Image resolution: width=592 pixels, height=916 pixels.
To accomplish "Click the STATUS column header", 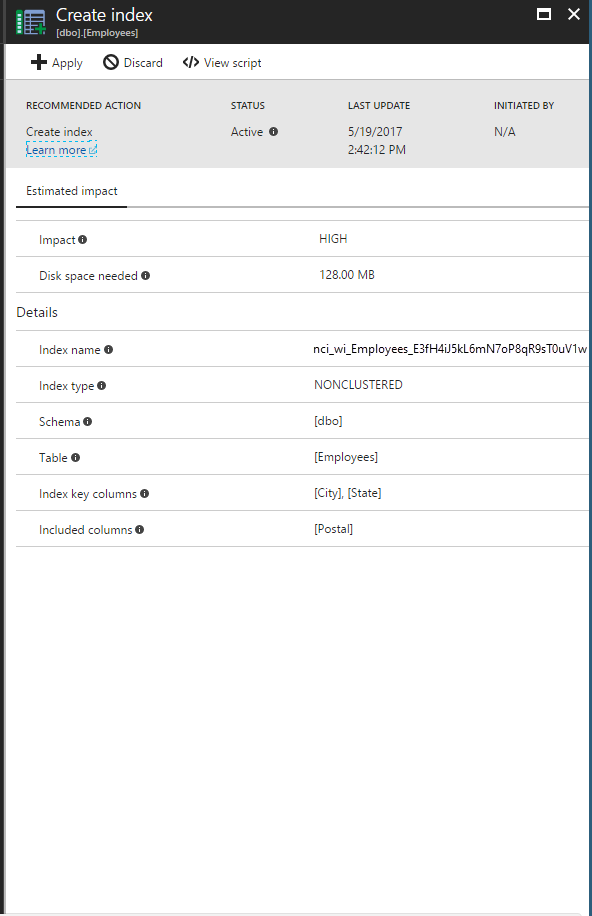I will (248, 105).
